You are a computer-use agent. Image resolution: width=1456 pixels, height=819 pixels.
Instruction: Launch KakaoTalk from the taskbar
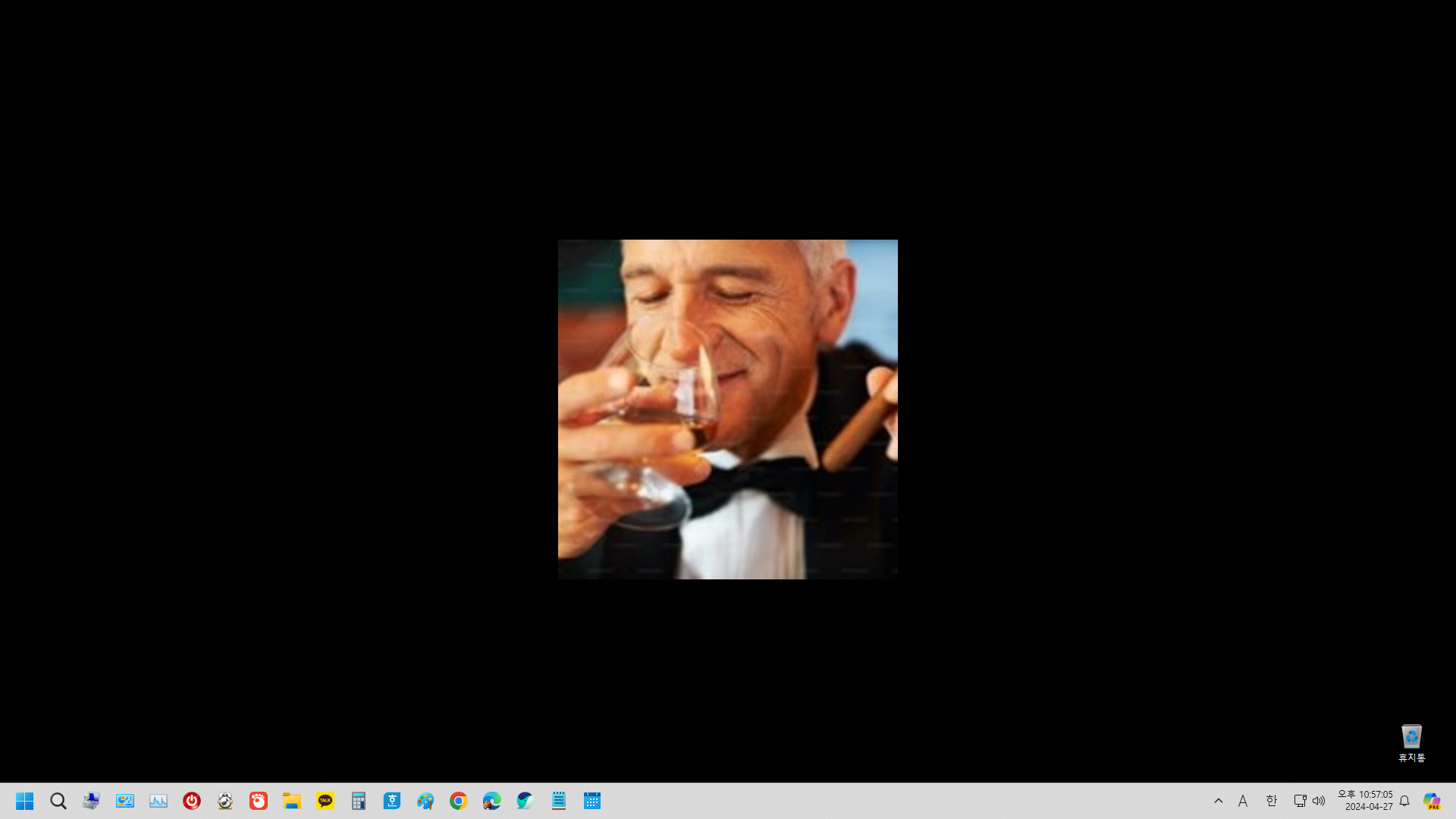(325, 801)
